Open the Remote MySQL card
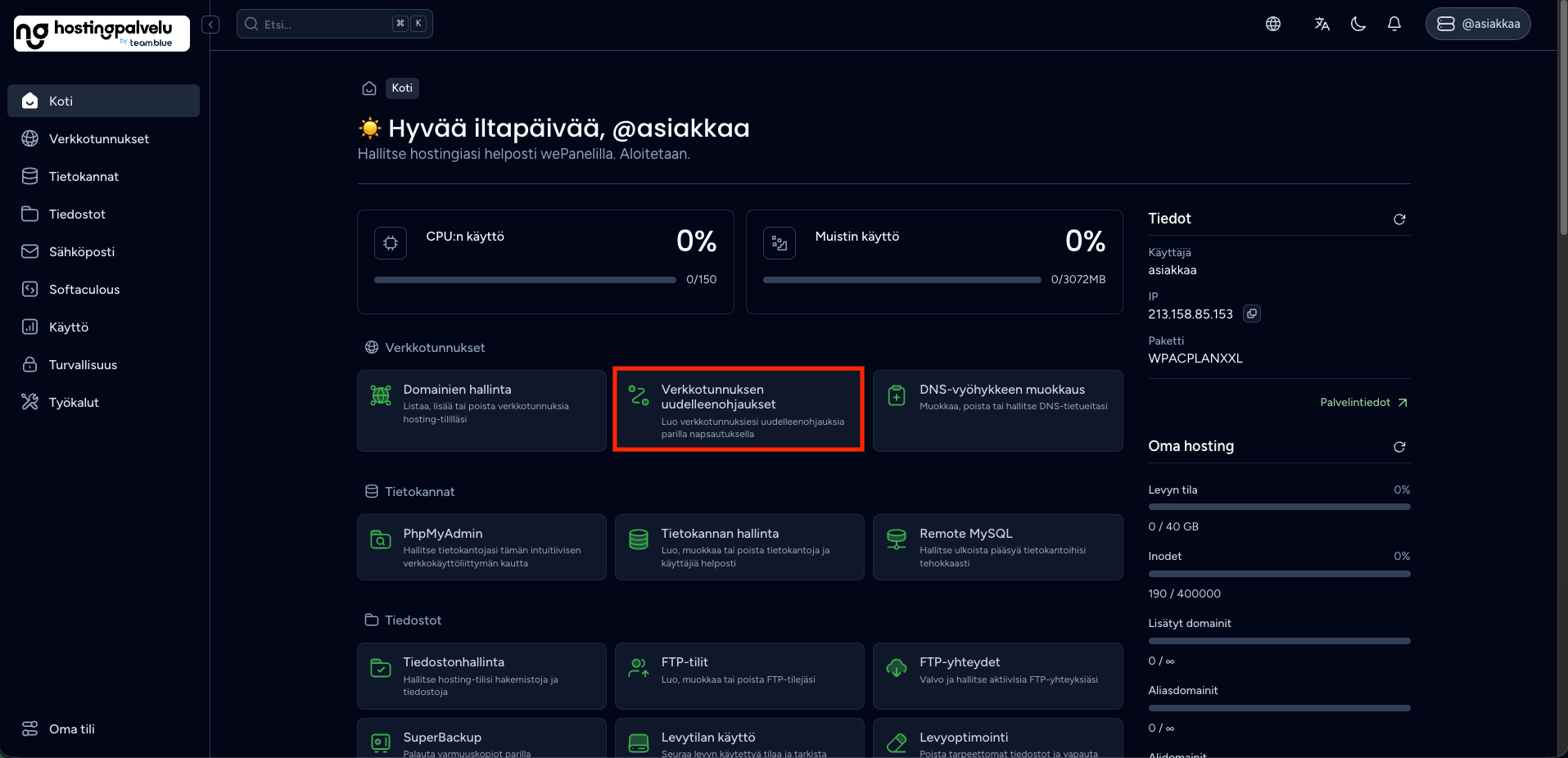Image resolution: width=1568 pixels, height=758 pixels. [997, 547]
